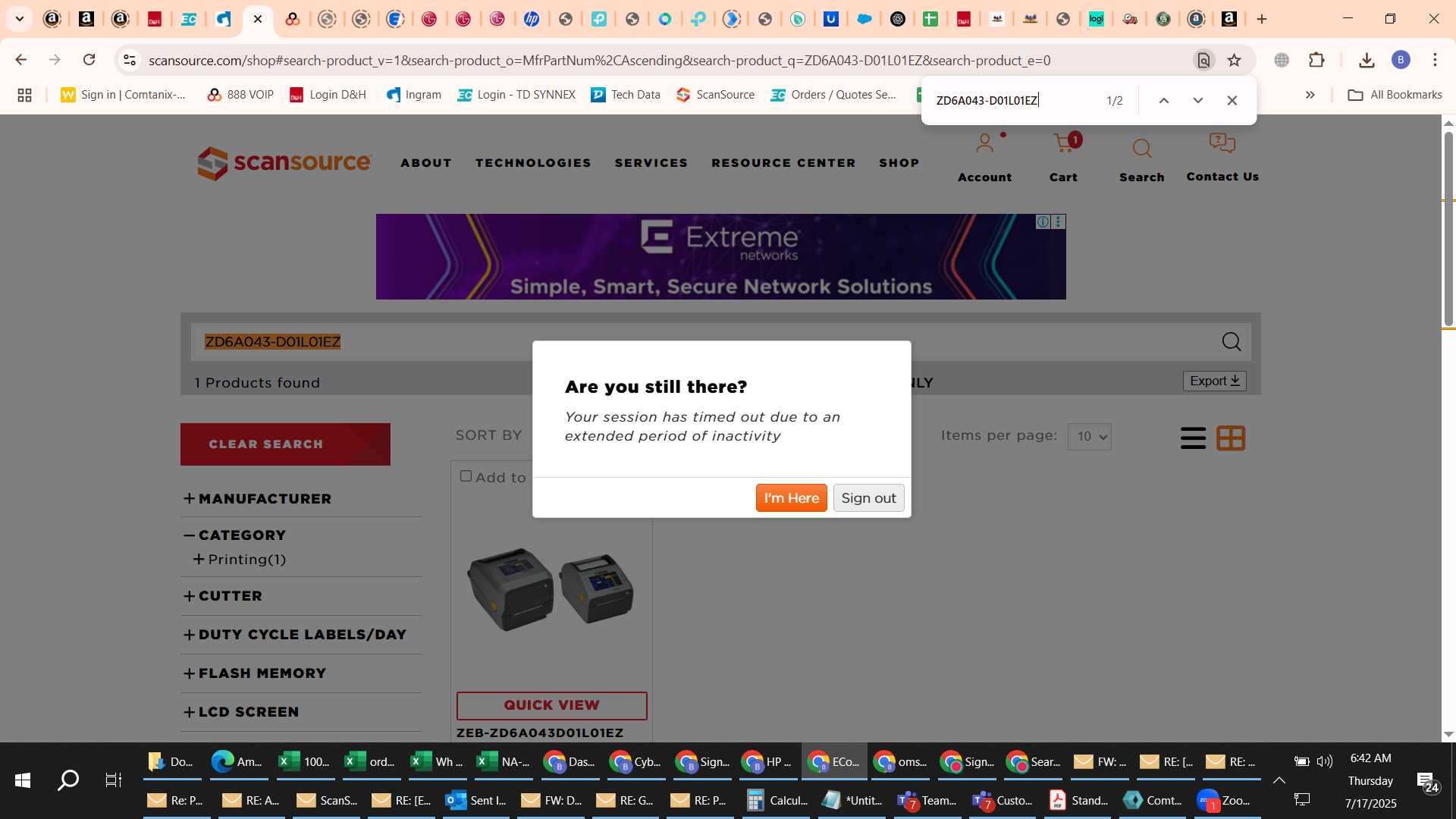The image size is (1456, 819).
Task: Click the find-in-page text field
Action: (1016, 100)
